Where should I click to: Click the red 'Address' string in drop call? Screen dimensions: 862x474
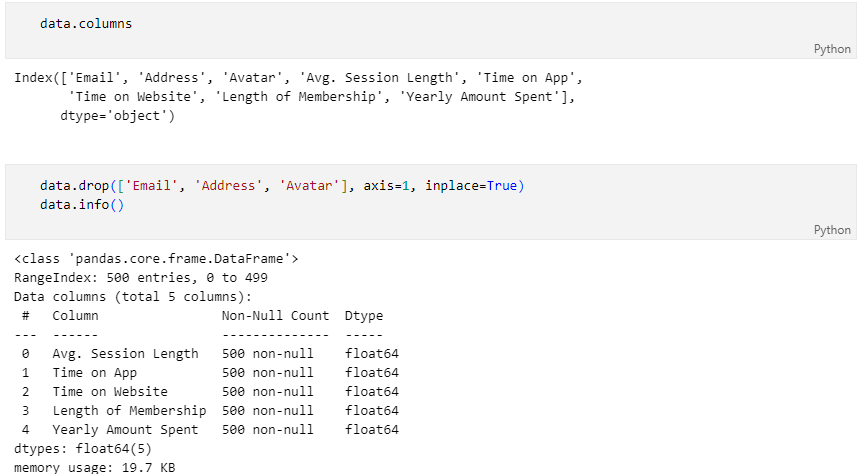coord(229,186)
